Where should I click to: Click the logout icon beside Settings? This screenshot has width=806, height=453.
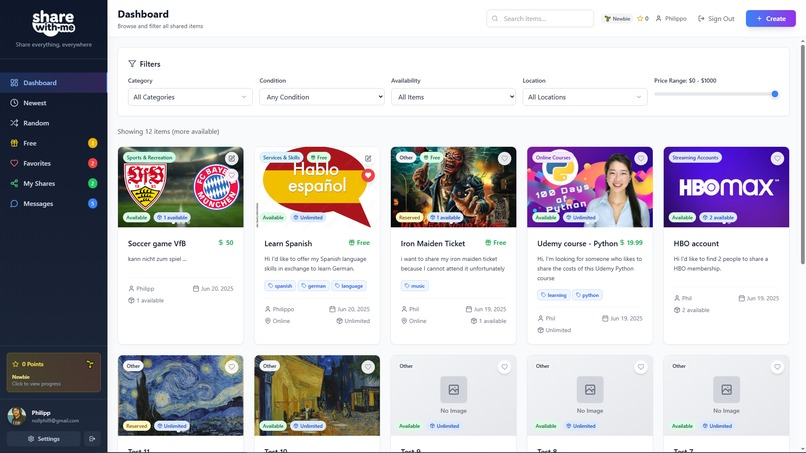coord(92,439)
